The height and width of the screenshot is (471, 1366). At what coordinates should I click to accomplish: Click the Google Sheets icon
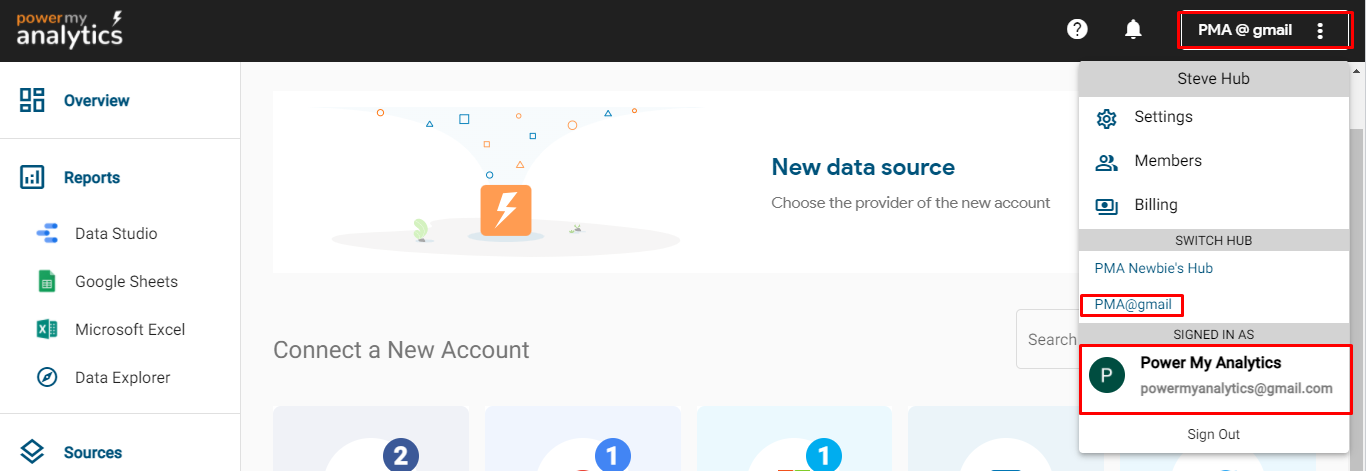pos(47,282)
